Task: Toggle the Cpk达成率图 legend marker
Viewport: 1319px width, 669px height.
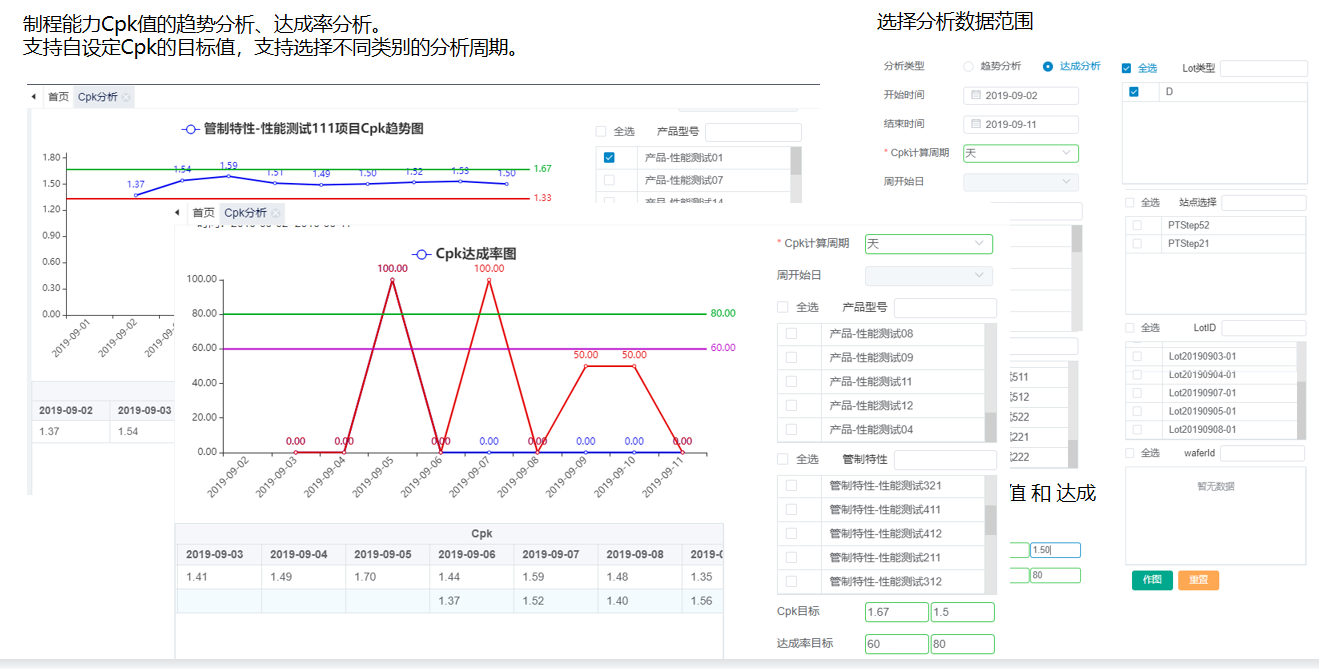Action: point(421,254)
